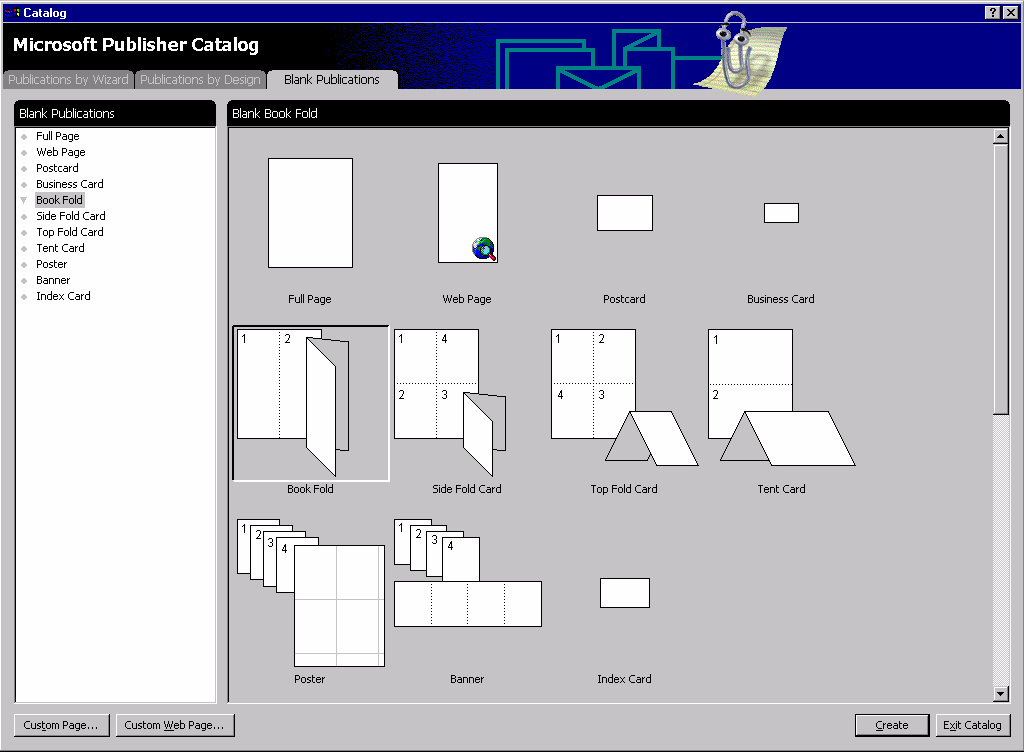Click the Exit Catalog button
1024x752 pixels.
[972, 725]
